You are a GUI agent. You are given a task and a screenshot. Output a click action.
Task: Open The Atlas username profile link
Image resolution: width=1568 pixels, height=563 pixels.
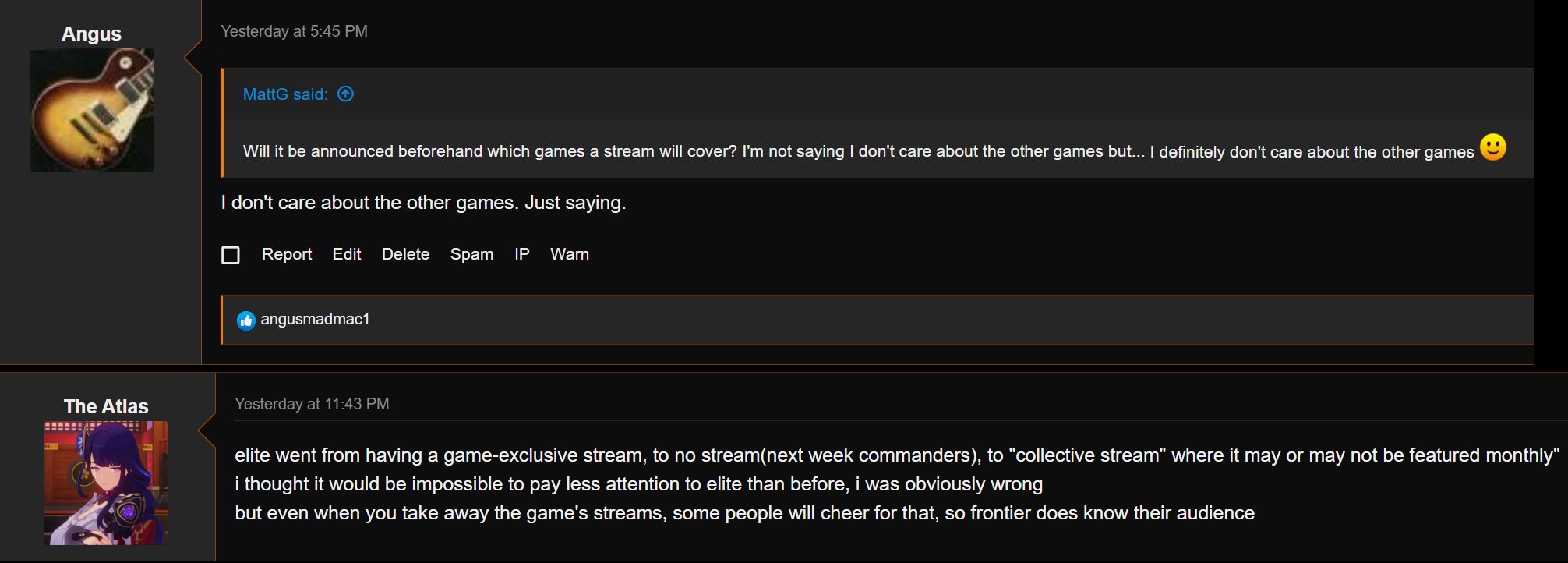pyautogui.click(x=106, y=406)
